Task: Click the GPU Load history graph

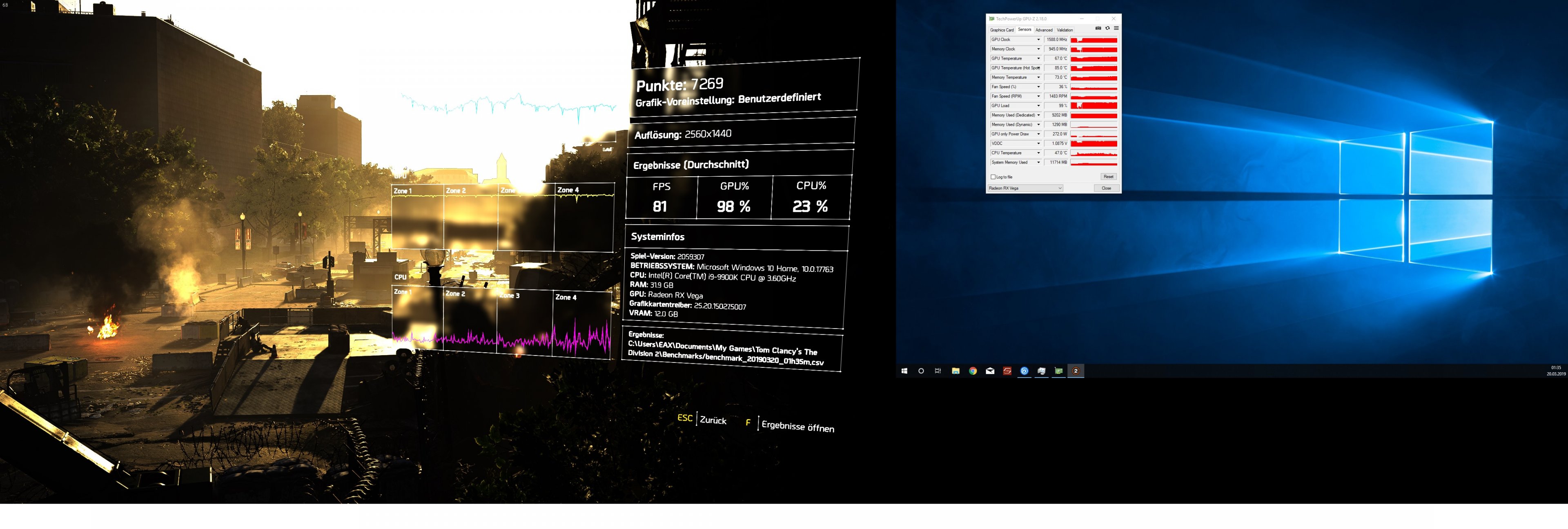Action: pos(1094,105)
